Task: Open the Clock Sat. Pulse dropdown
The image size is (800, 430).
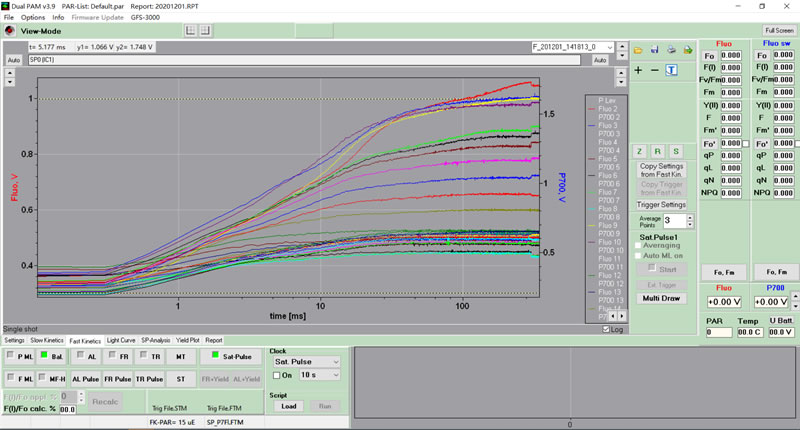Action: [x=335, y=361]
